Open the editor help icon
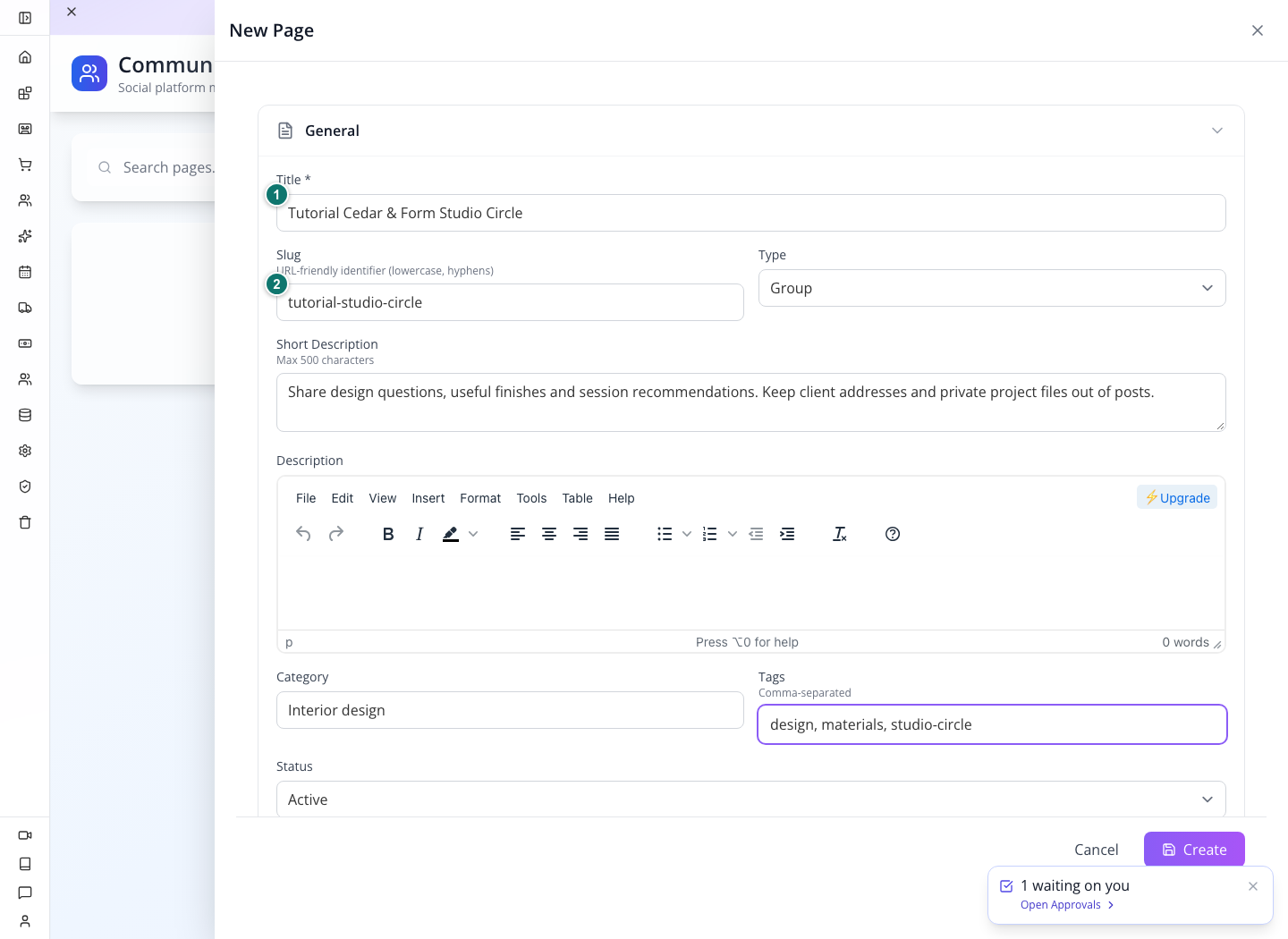This screenshot has width=1288, height=939. coord(893,534)
